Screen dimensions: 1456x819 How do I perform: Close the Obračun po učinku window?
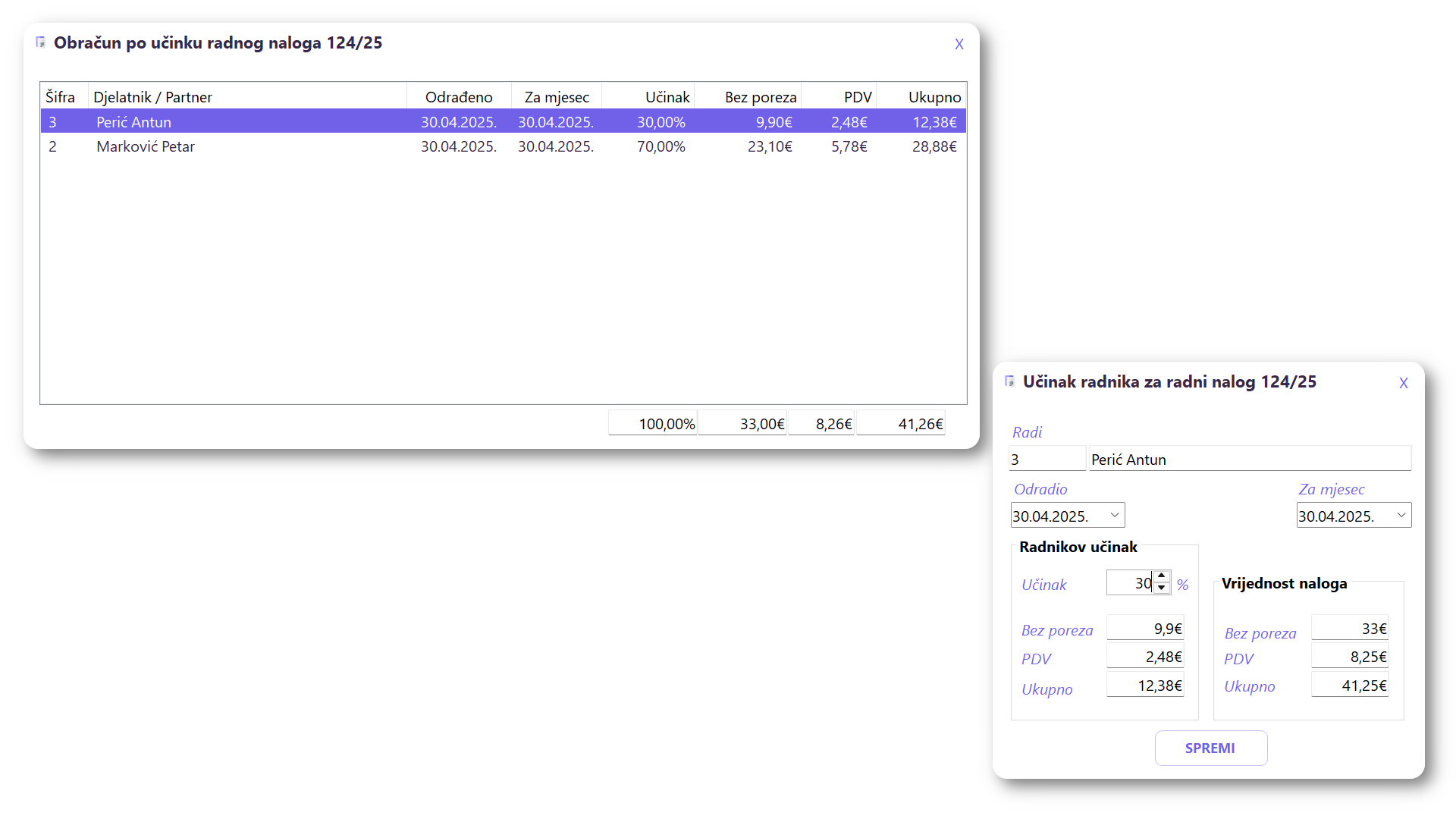(x=959, y=45)
